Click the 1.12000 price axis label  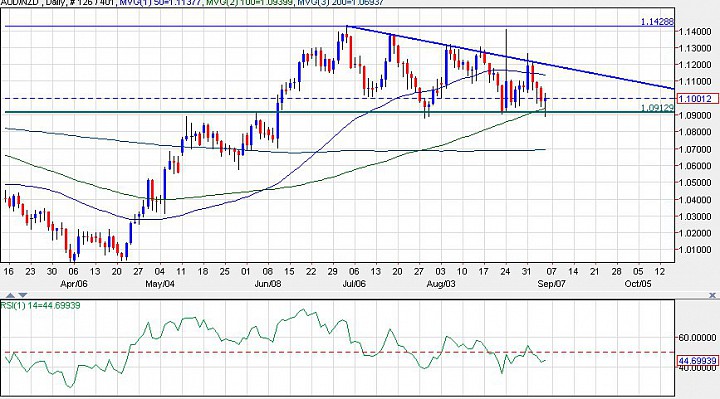pyautogui.click(x=695, y=65)
